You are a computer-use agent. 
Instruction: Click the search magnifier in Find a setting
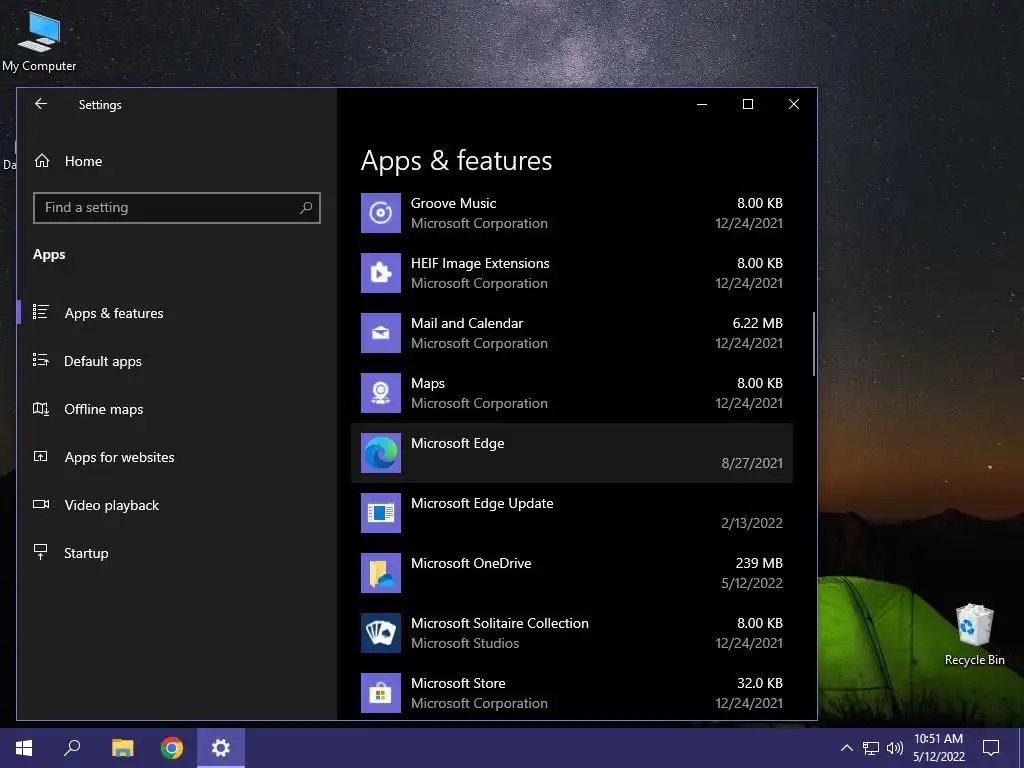pos(306,208)
